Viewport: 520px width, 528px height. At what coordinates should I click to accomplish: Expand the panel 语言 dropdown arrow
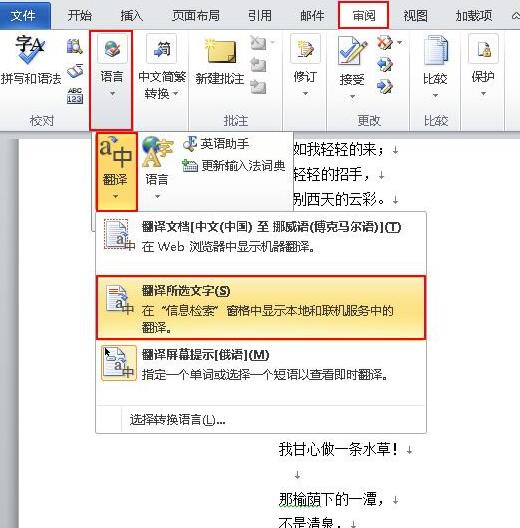pos(157,197)
